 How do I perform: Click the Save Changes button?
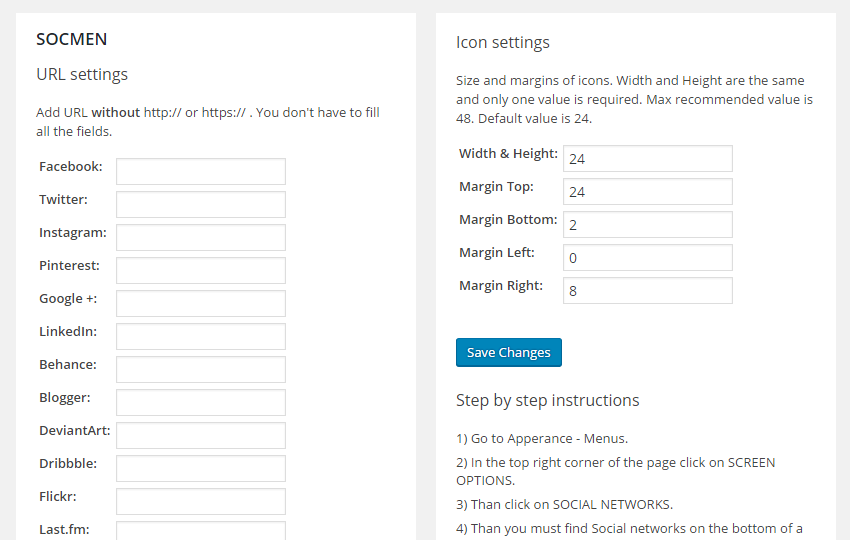[508, 353]
